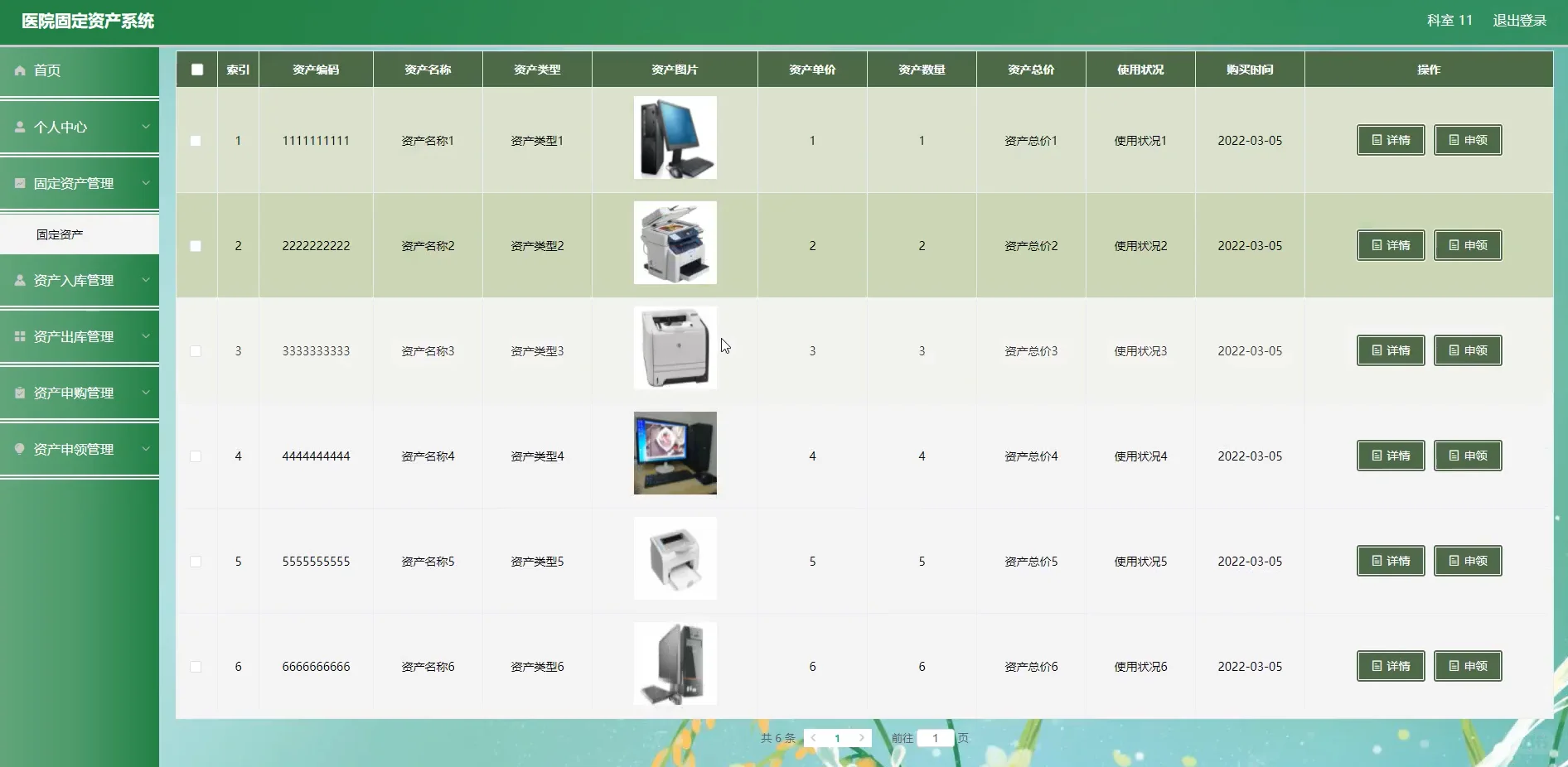The width and height of the screenshot is (1568, 767).
Task: Check the row for asset 5555555555
Action: coord(196,562)
